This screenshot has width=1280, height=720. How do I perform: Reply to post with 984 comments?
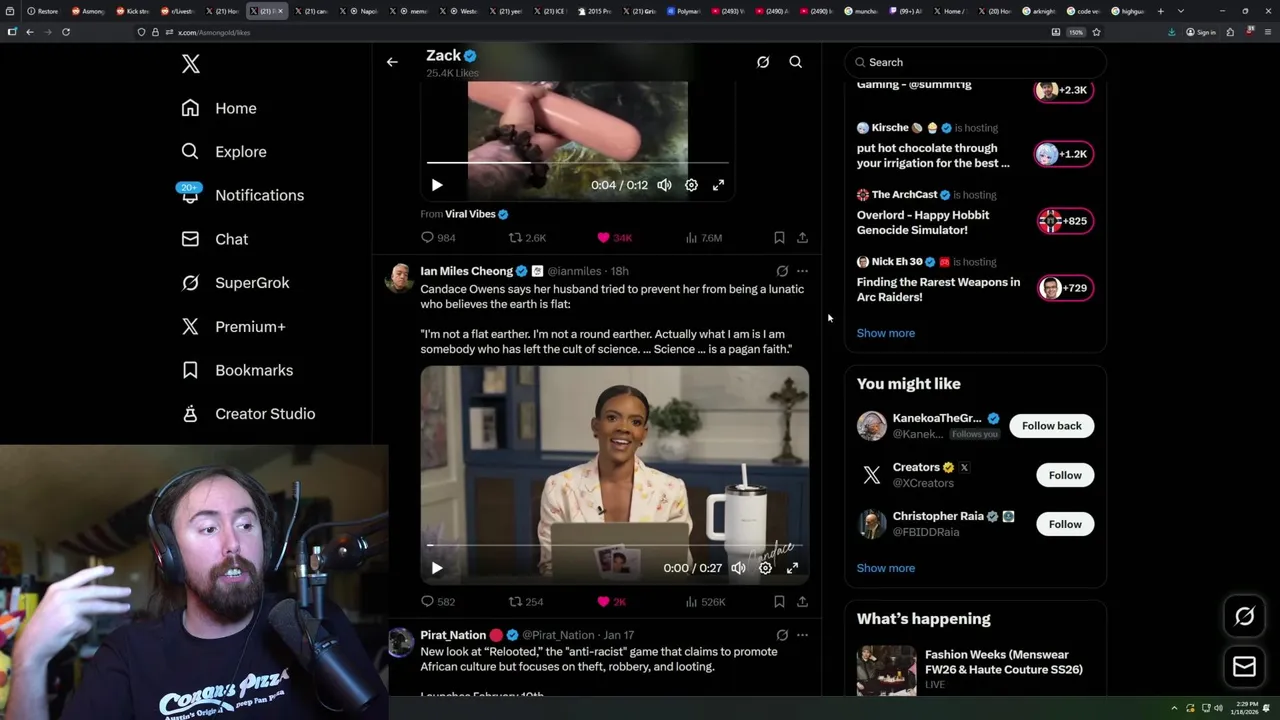click(438, 238)
